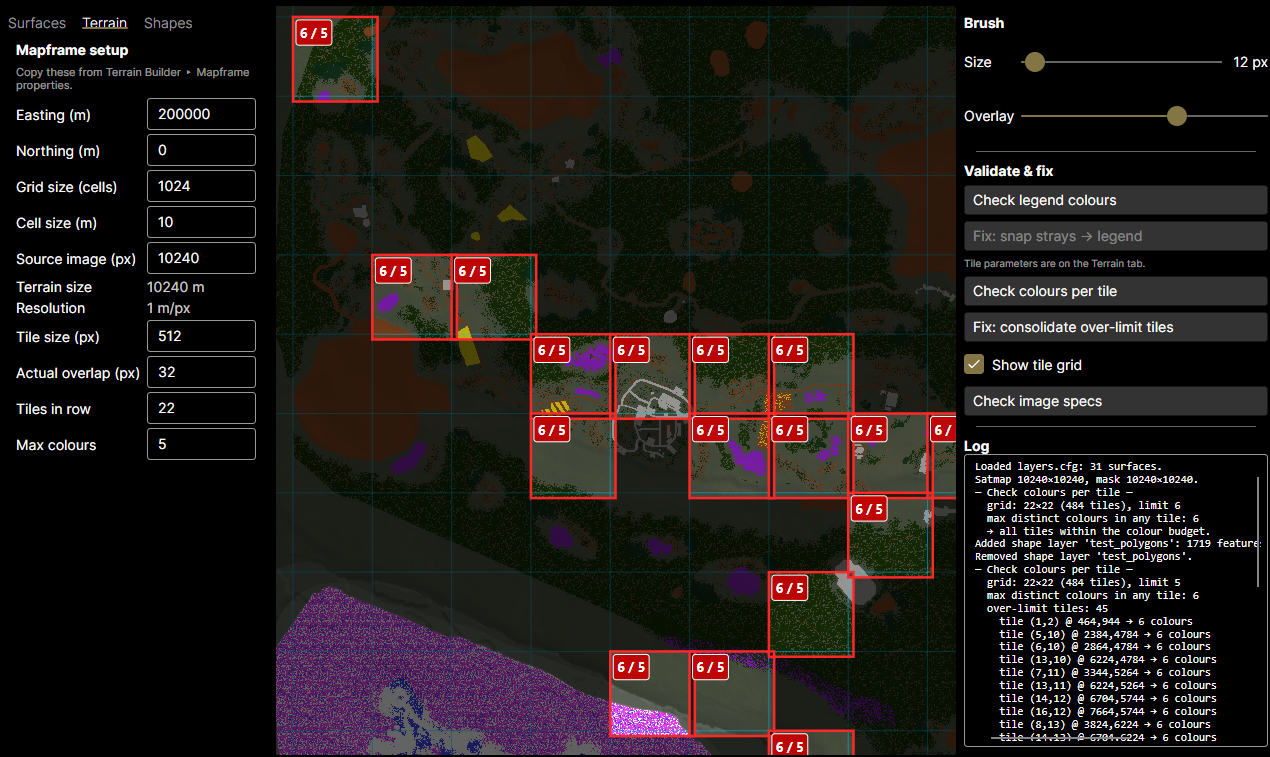The image size is (1270, 757).
Task: Click the yellow polygon in the upper map area
Action: tap(481, 148)
